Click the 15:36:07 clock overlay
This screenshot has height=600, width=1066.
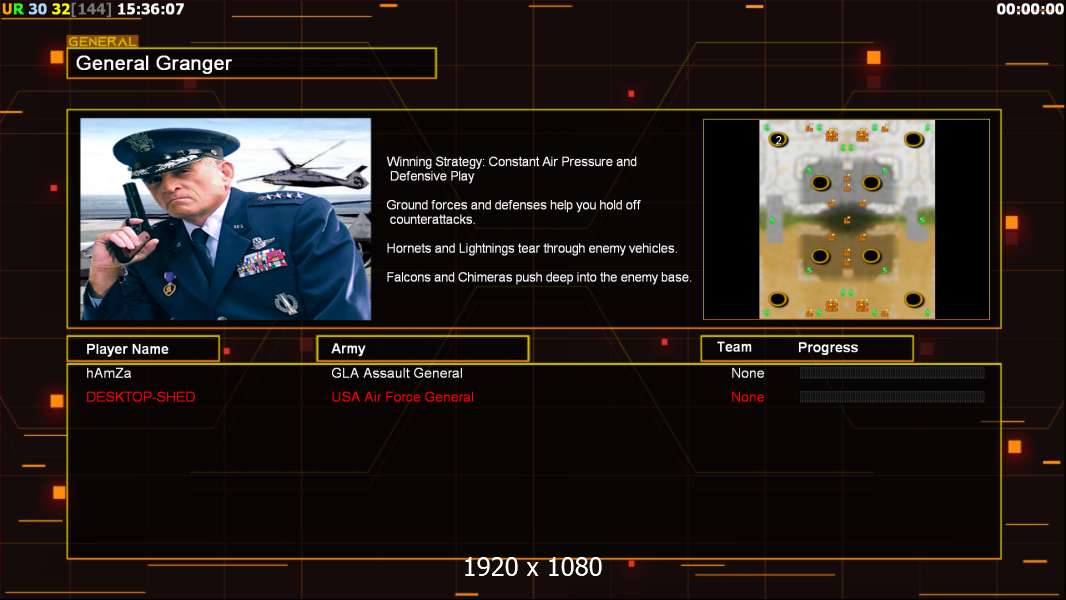tap(150, 9)
